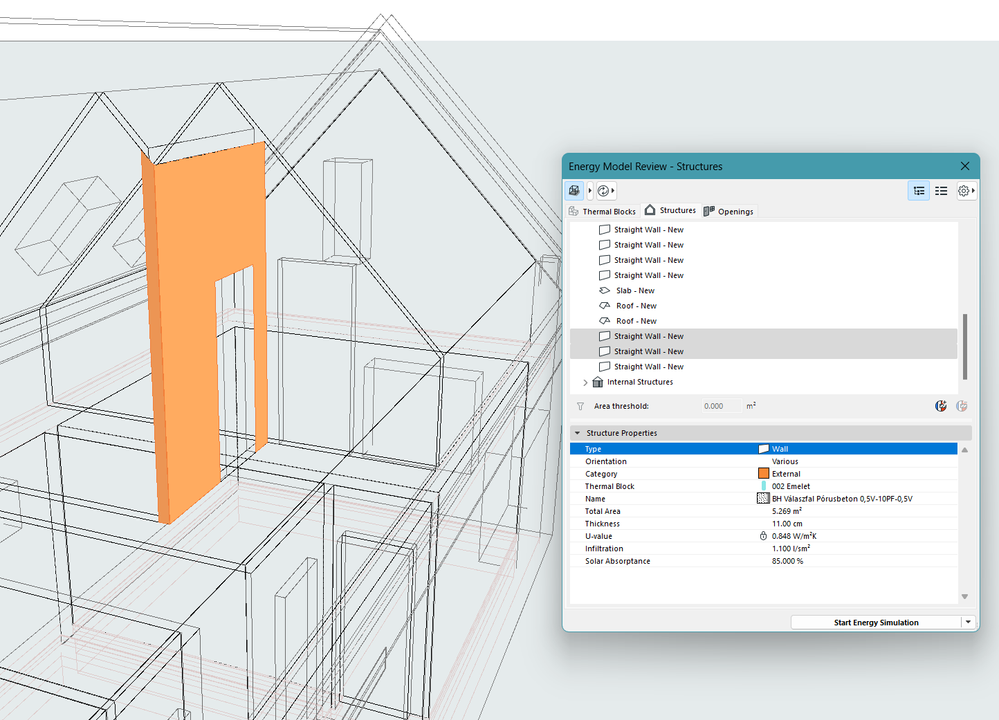Click the hatch fill icon in the Name row
Image resolution: width=999 pixels, height=720 pixels.
[763, 498]
